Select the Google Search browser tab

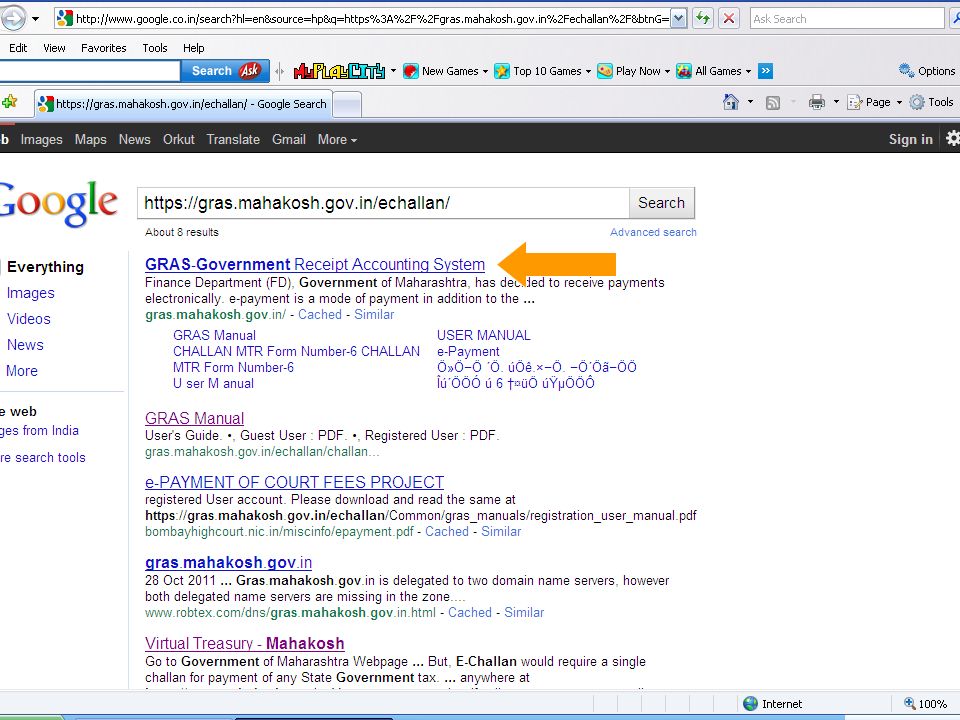click(184, 104)
